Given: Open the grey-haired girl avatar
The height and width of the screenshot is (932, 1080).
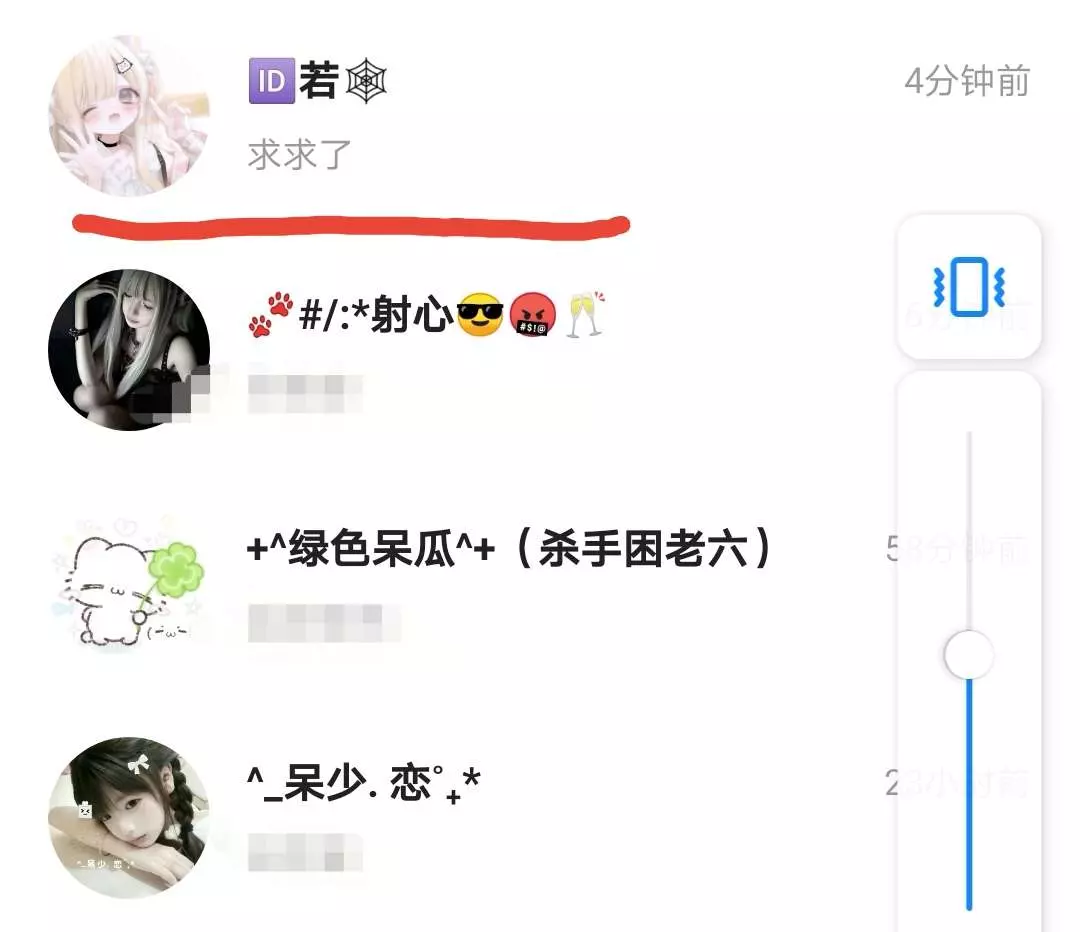Looking at the screenshot, I should [129, 350].
